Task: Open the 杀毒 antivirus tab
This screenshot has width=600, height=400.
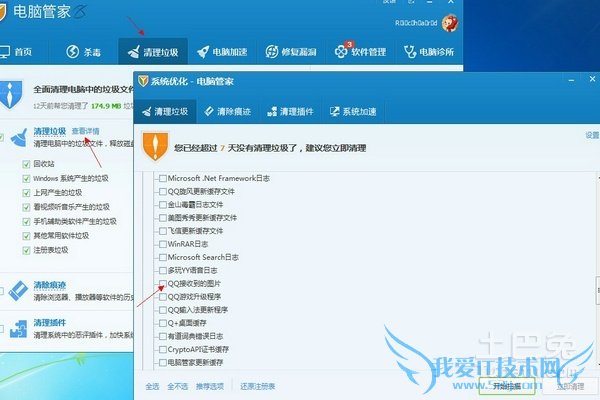Action: point(83,52)
